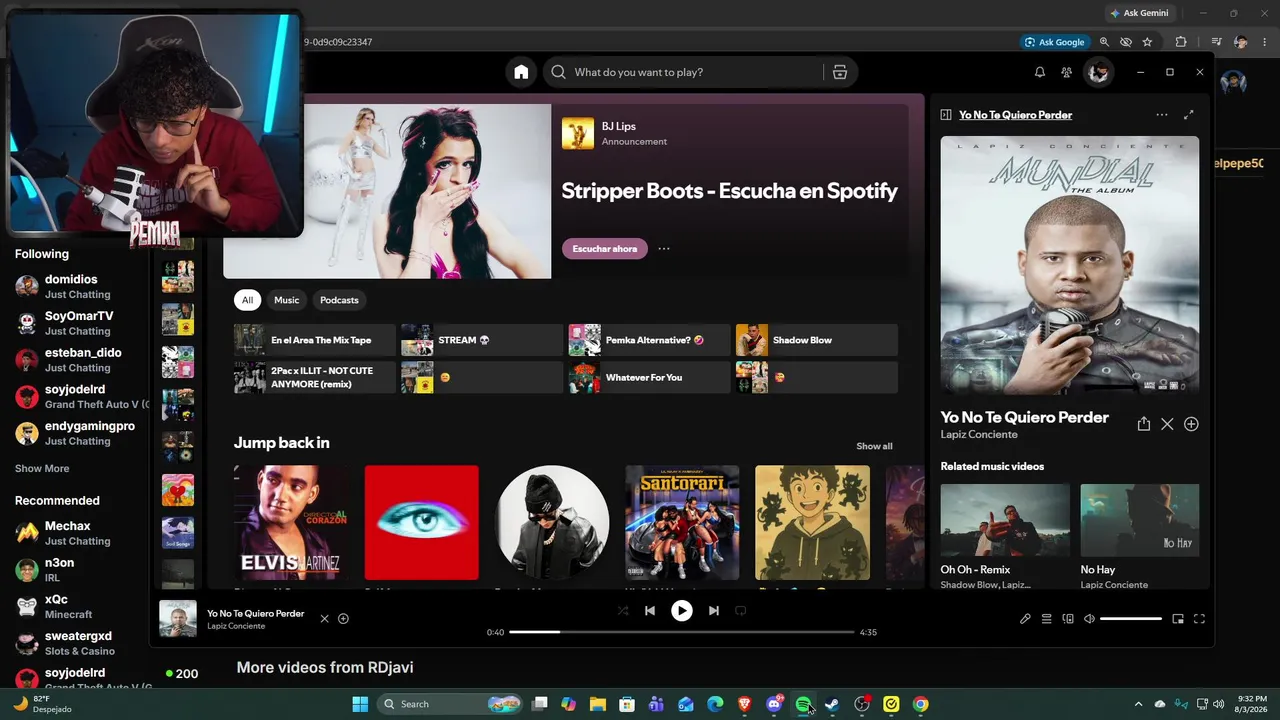This screenshot has width=1280, height=720.
Task: Open Chrome's zoom magnifier icon in the address bar
Action: point(1104,42)
